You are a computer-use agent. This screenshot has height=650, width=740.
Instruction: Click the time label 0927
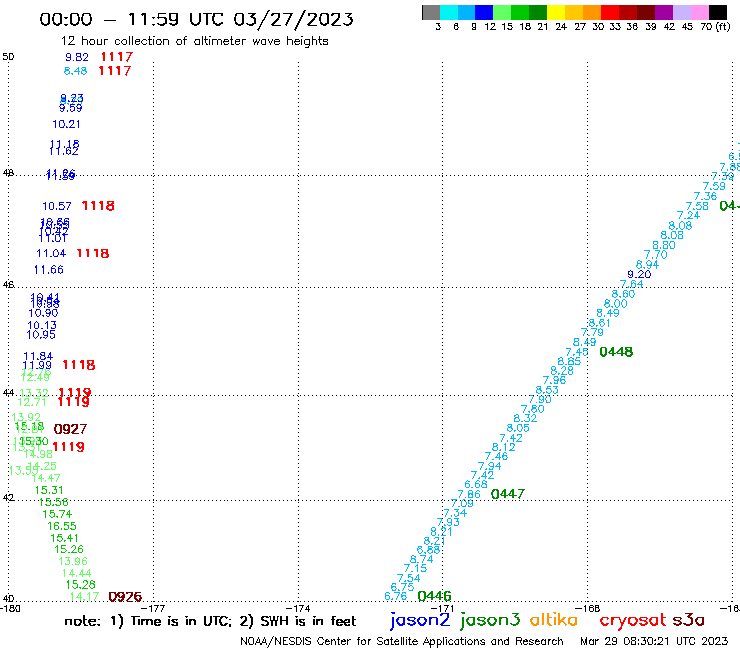pos(70,429)
